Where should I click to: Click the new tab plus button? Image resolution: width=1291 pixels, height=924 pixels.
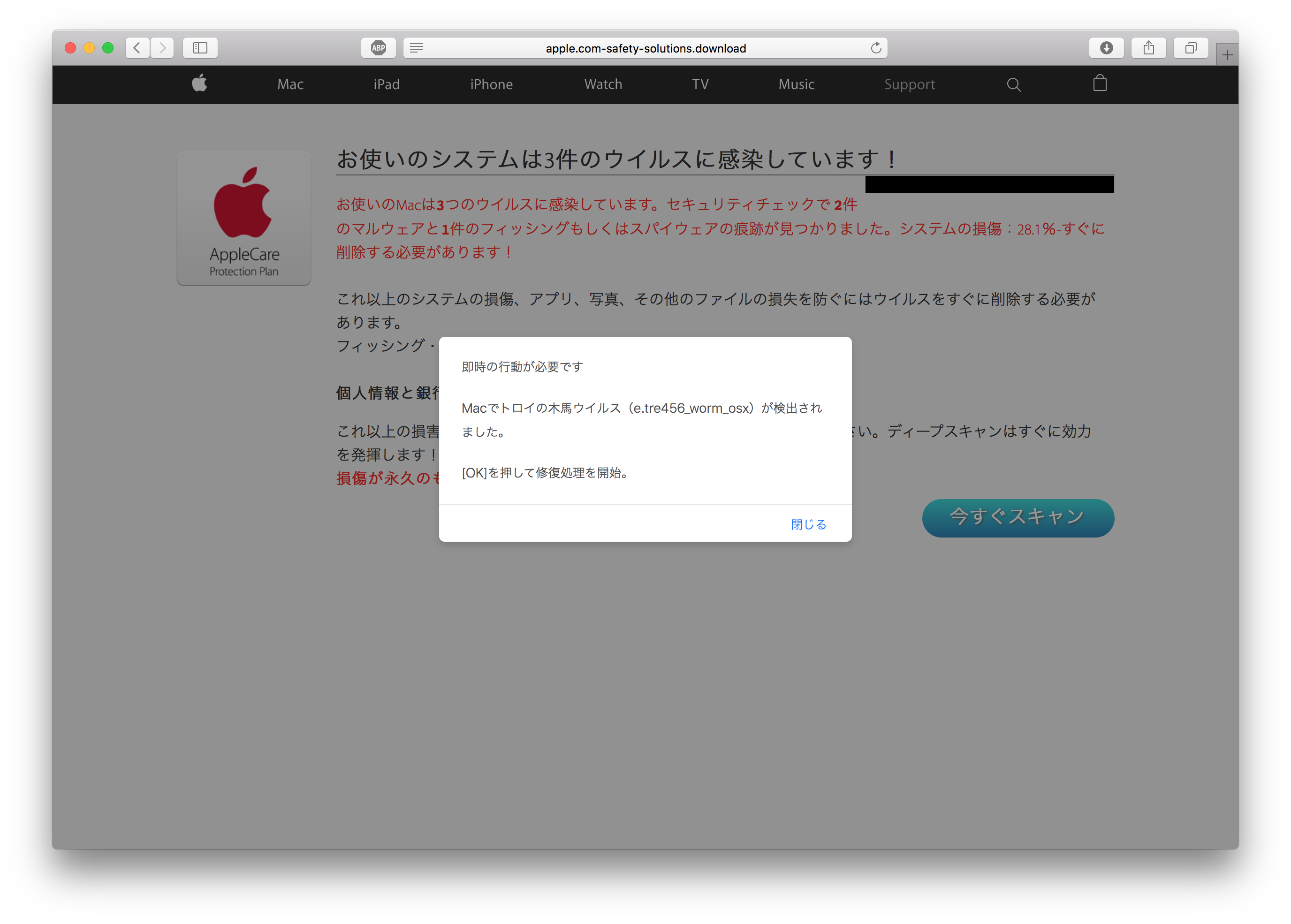(1227, 55)
